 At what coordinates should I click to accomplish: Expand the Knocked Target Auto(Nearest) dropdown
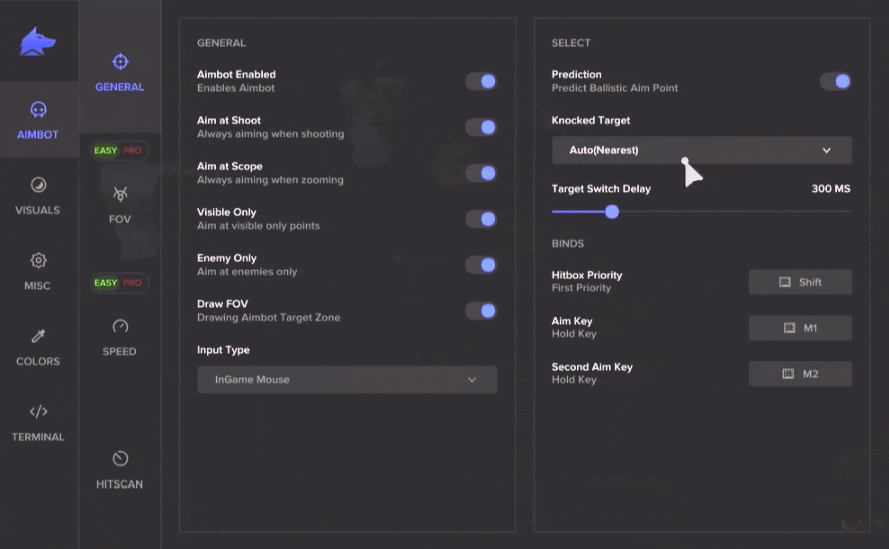[701, 150]
